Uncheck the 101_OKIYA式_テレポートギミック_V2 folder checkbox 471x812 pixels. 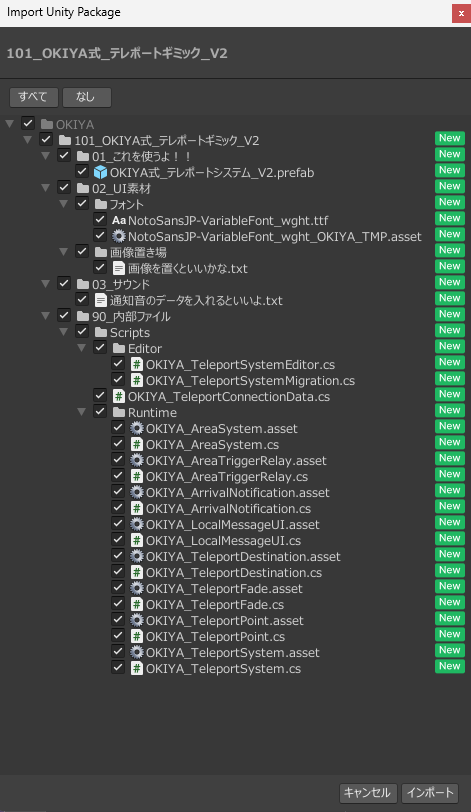click(x=46, y=139)
